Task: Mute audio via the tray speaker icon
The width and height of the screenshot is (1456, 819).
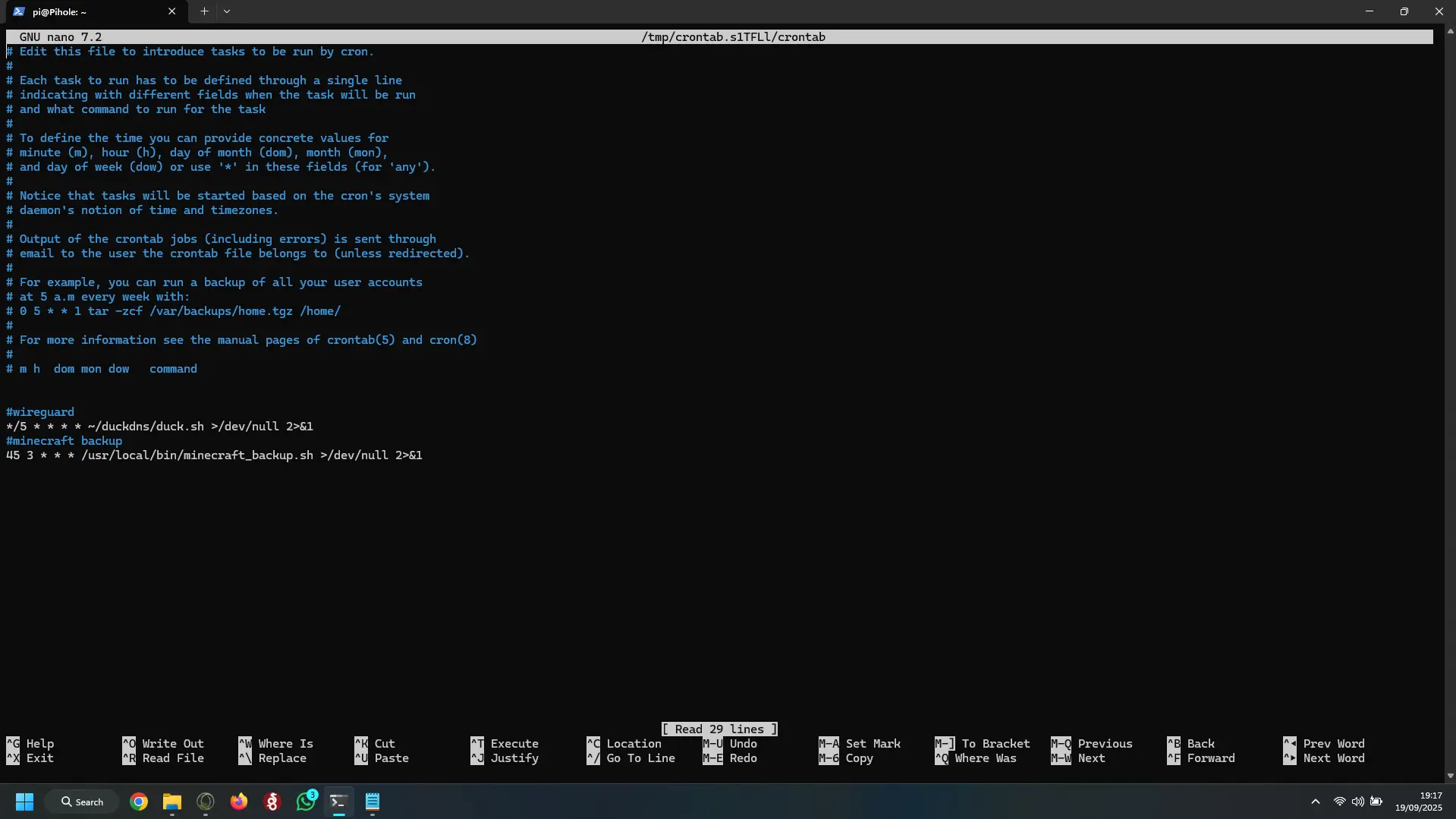Action: [1357, 802]
